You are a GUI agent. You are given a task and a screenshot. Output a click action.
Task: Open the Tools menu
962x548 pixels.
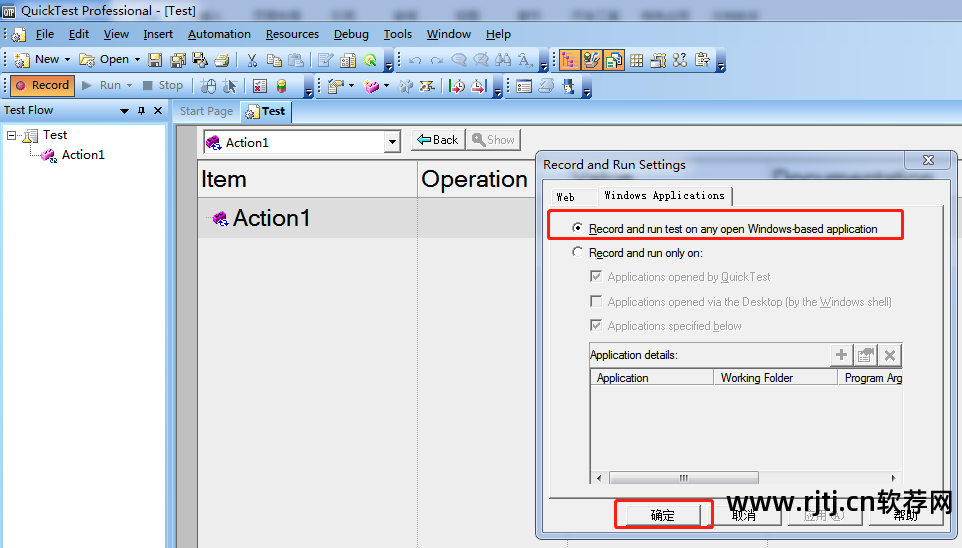pos(398,34)
